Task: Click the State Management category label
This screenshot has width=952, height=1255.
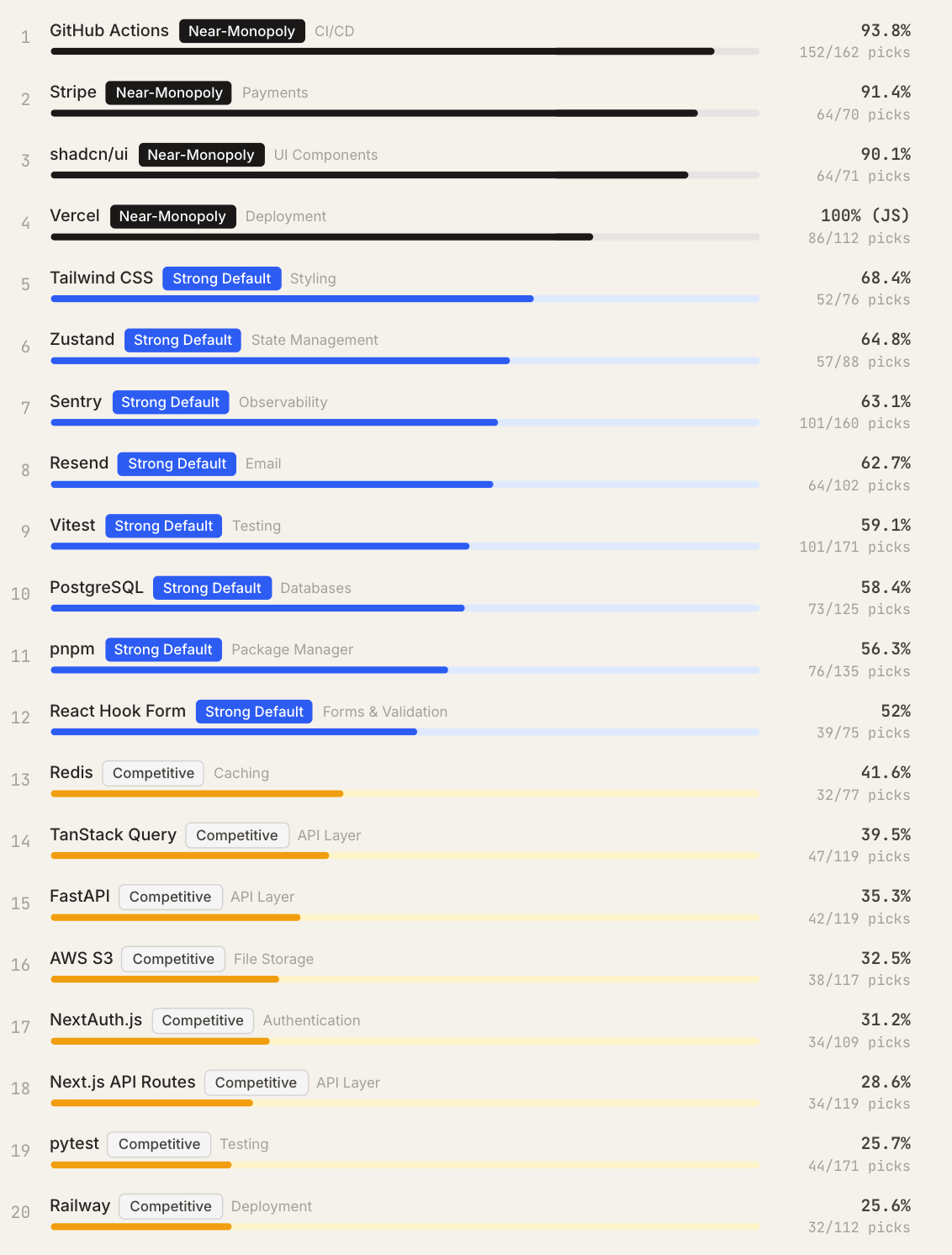Action: pyautogui.click(x=315, y=340)
